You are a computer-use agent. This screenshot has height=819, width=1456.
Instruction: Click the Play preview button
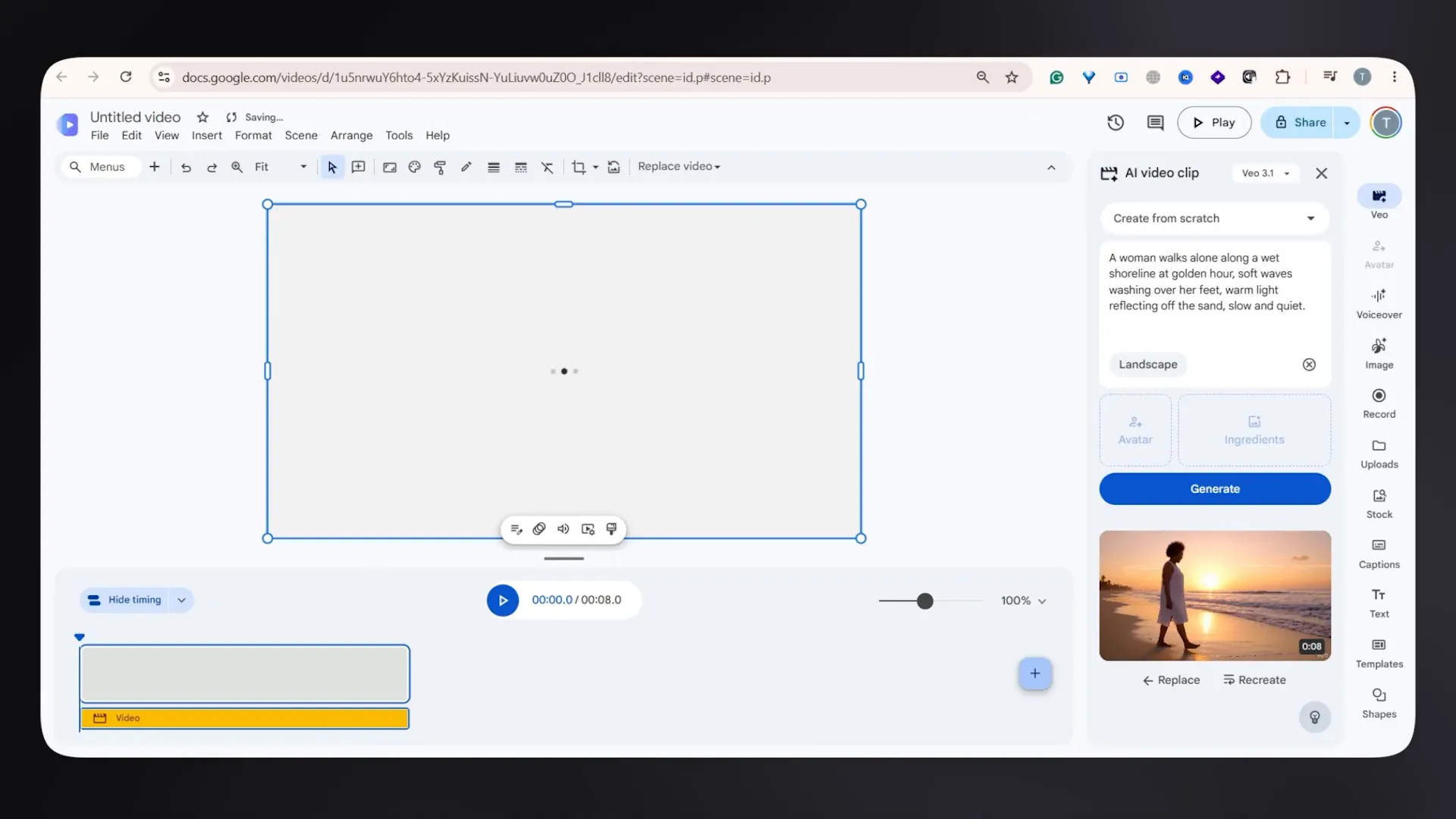coord(1214,123)
